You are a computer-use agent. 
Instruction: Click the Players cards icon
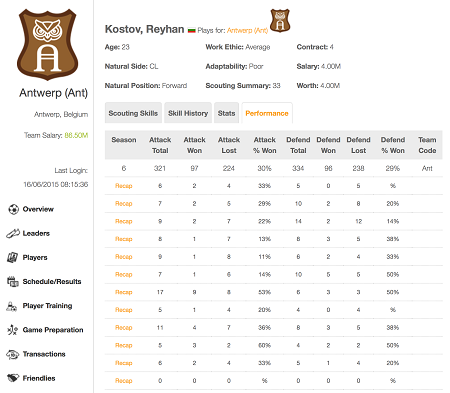tap(13, 257)
